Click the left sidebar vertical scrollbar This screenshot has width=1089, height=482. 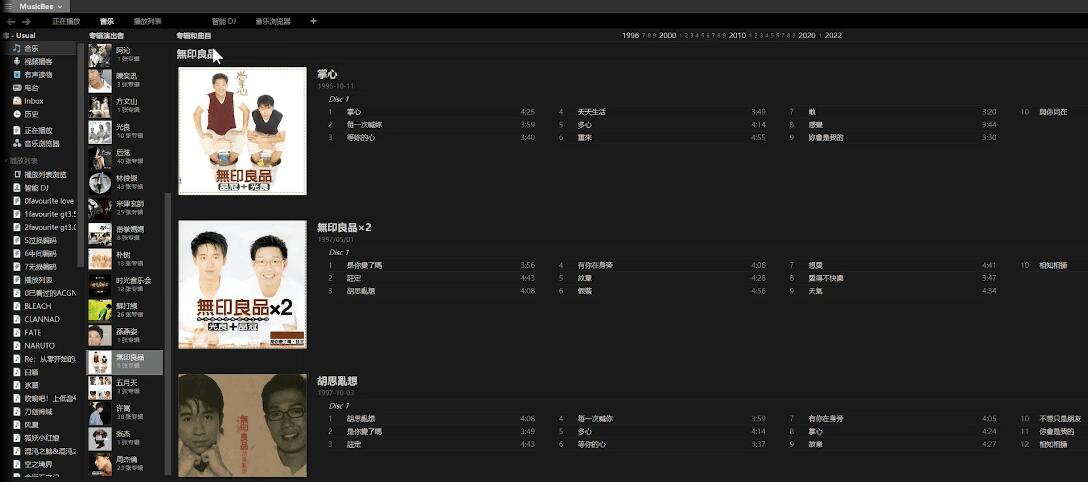(x=81, y=156)
